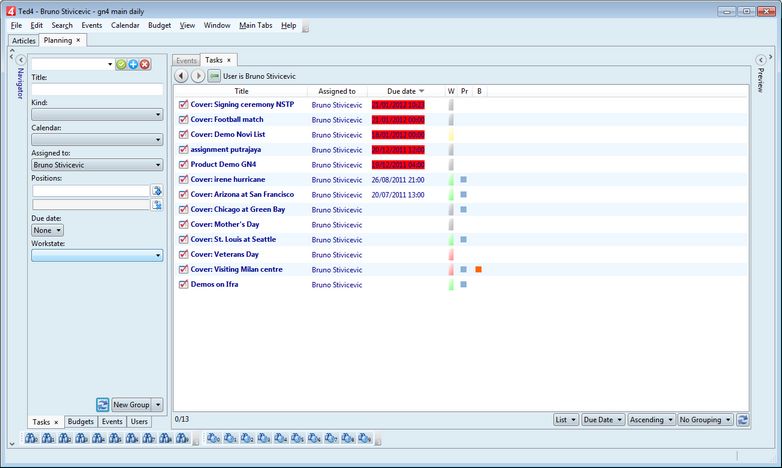Click the yellow workstate bar for Demo Novi List
The image size is (782, 468).
pyautogui.click(x=451, y=135)
